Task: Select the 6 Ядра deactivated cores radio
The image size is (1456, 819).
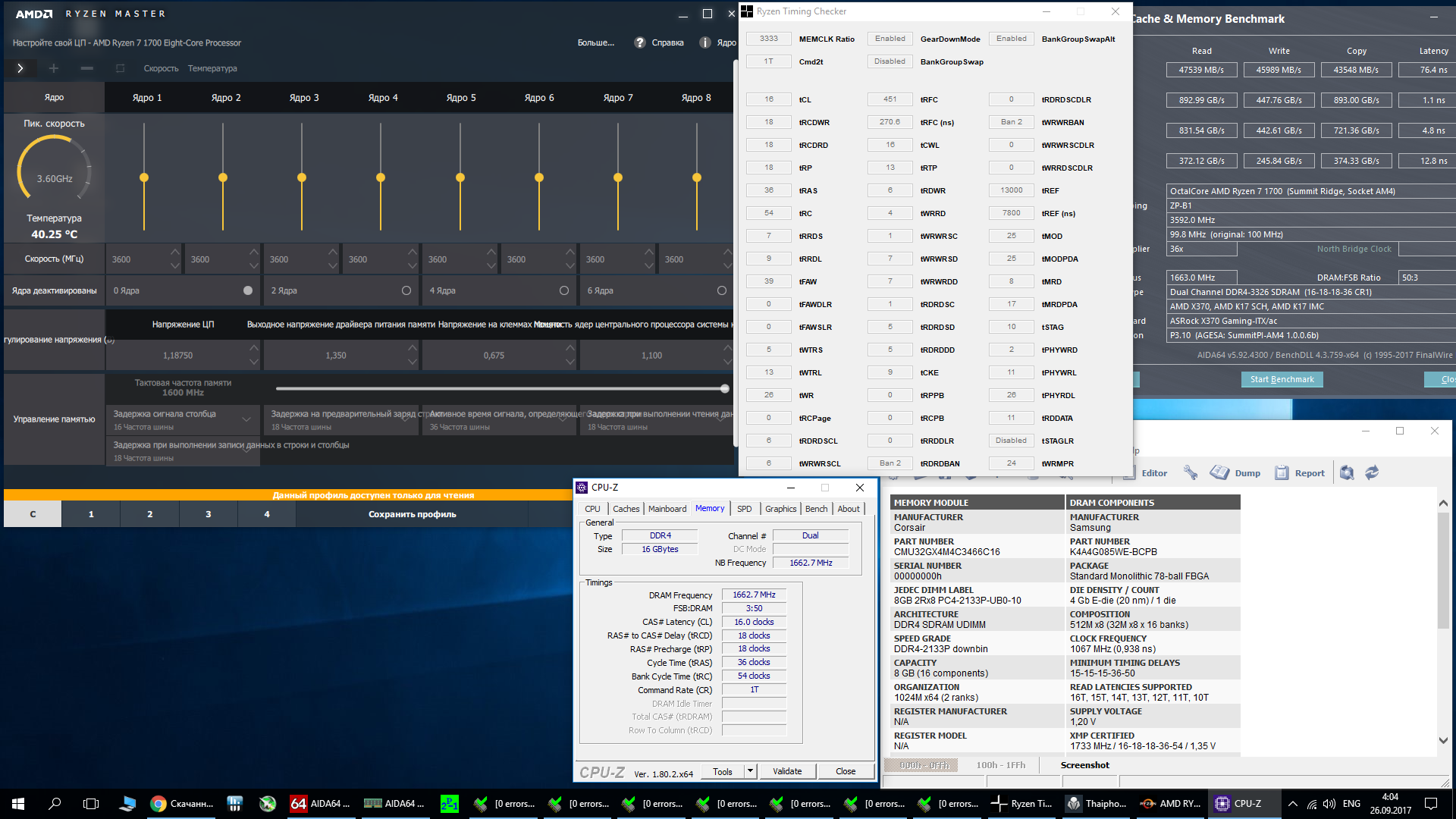Action: (x=722, y=290)
